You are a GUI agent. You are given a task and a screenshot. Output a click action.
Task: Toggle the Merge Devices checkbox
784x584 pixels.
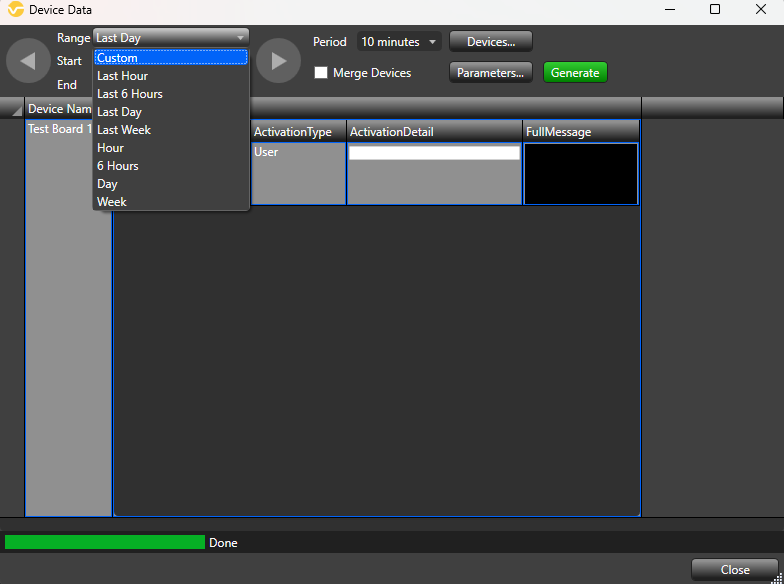321,72
